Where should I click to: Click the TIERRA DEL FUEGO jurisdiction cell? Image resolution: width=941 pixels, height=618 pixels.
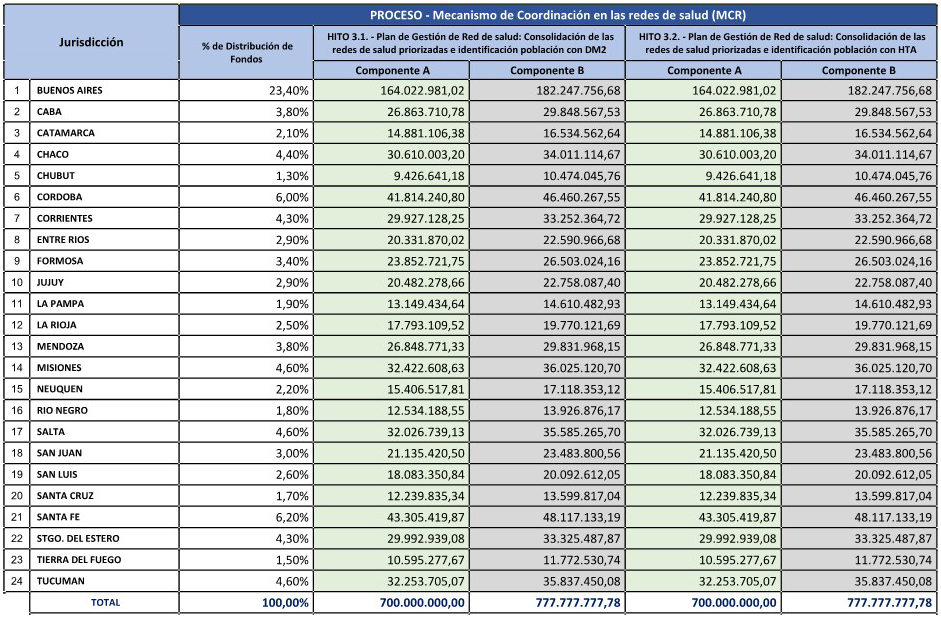(x=104, y=560)
